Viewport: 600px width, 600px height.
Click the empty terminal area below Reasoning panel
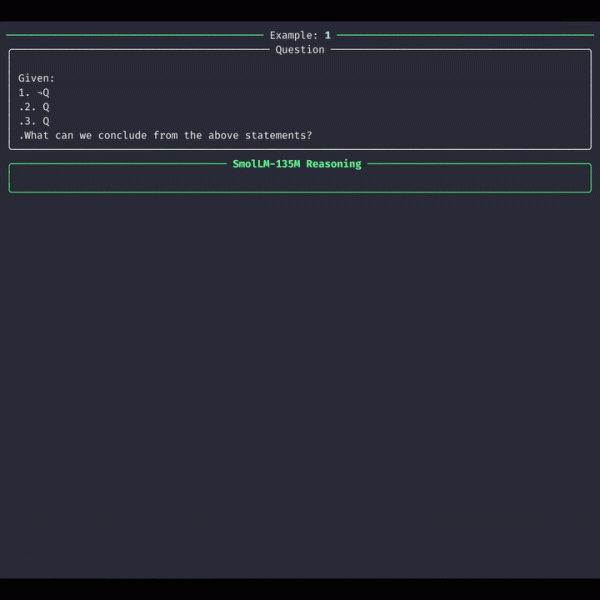[300, 380]
